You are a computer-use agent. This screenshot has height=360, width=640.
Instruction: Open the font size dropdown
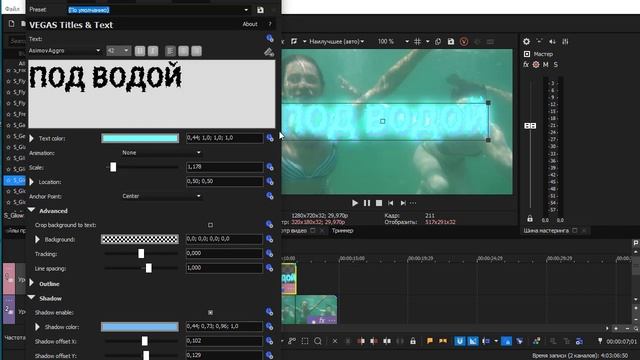coord(118,51)
